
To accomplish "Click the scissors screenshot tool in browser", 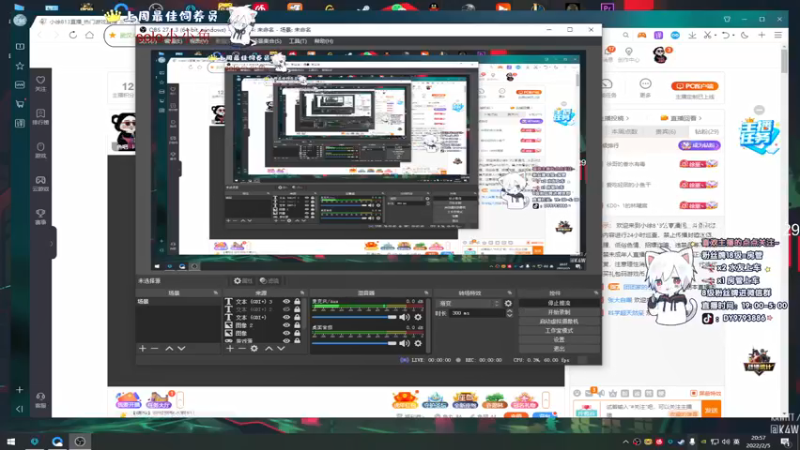I will tap(707, 35).
